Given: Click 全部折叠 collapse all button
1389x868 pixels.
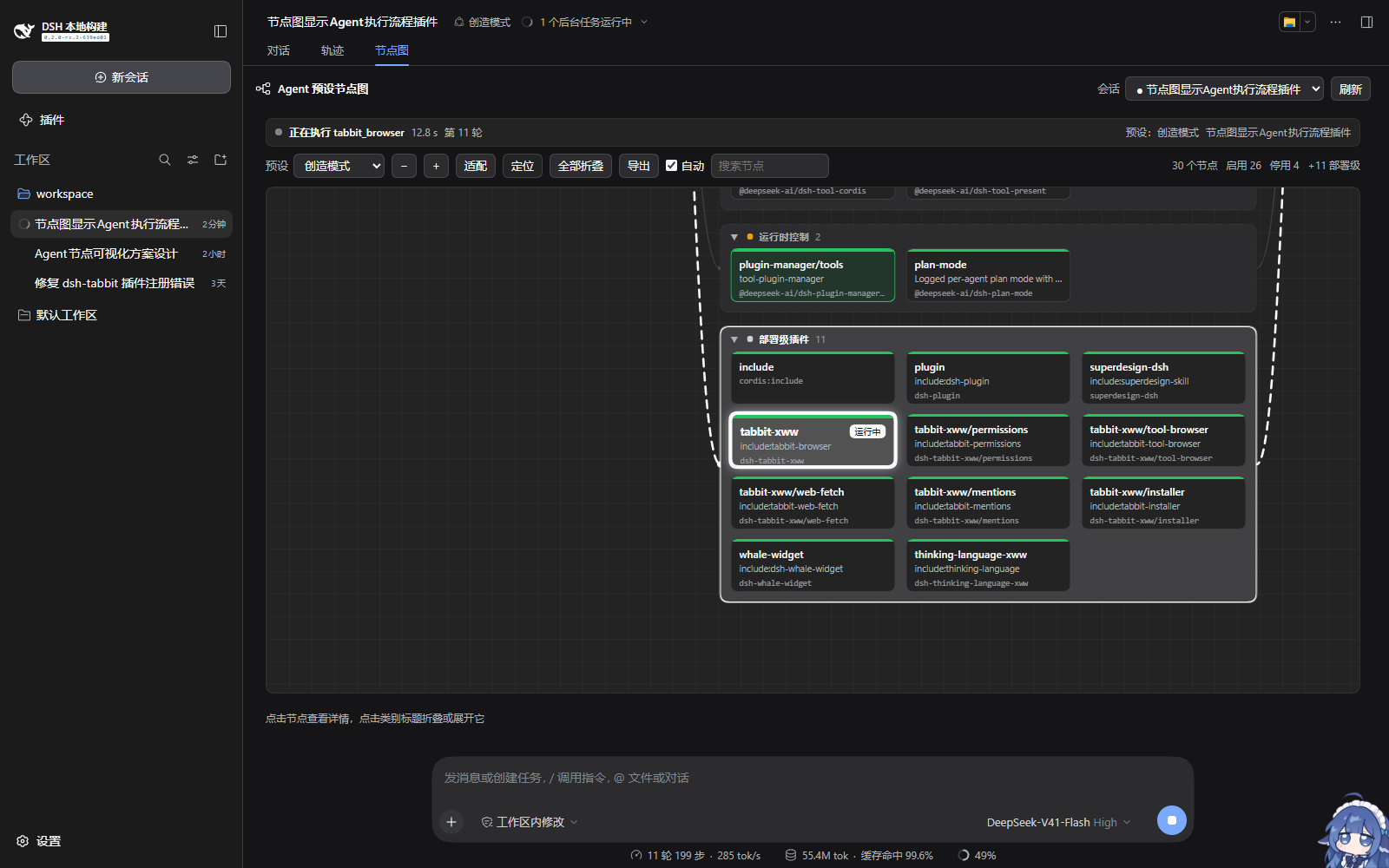Looking at the screenshot, I should point(581,166).
